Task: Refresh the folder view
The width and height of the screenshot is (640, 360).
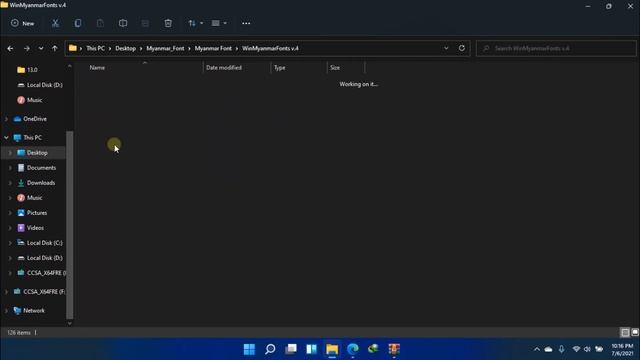Action: coord(462,48)
